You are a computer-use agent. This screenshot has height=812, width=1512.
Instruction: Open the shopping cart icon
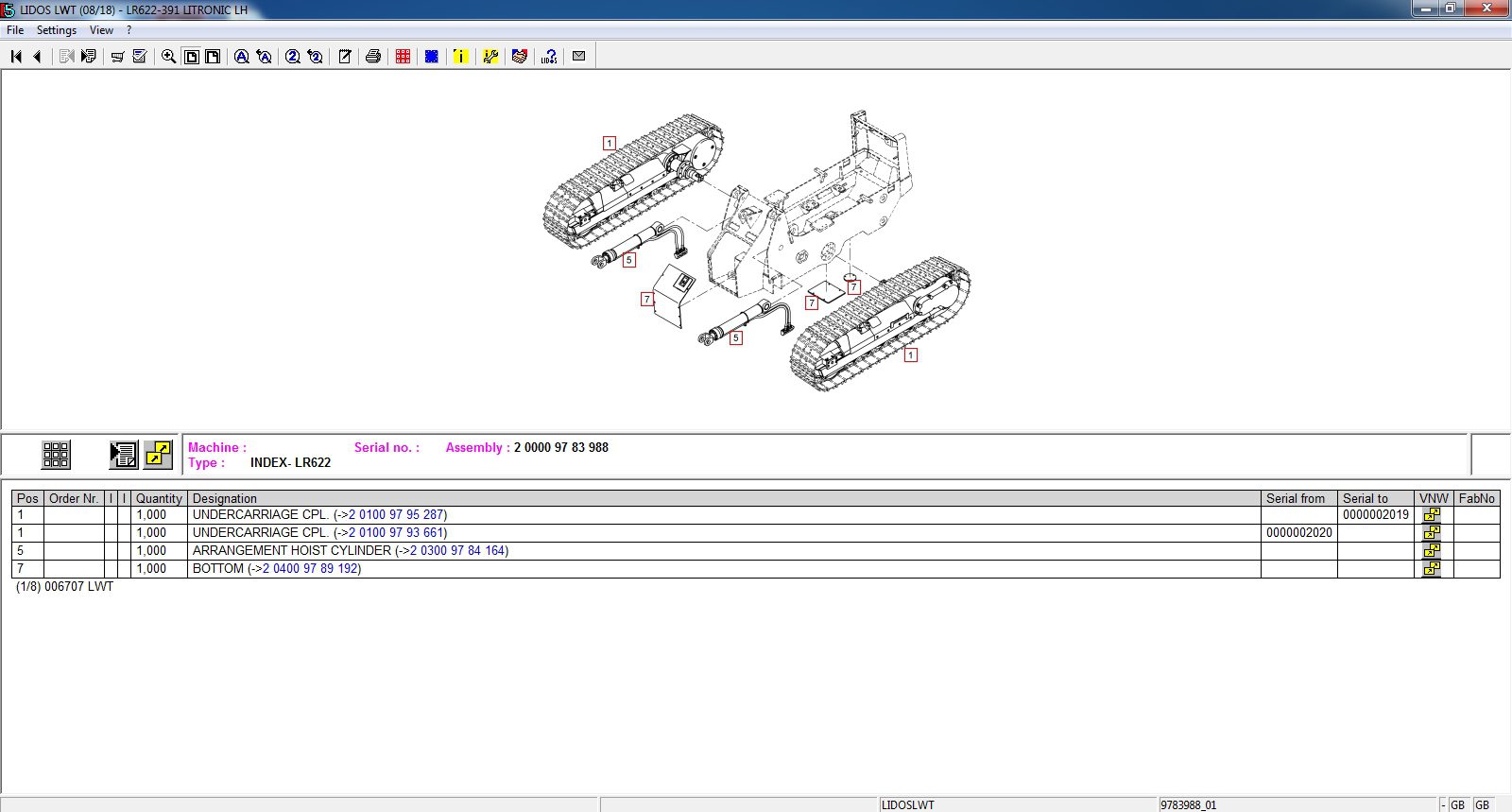pyautogui.click(x=117, y=57)
